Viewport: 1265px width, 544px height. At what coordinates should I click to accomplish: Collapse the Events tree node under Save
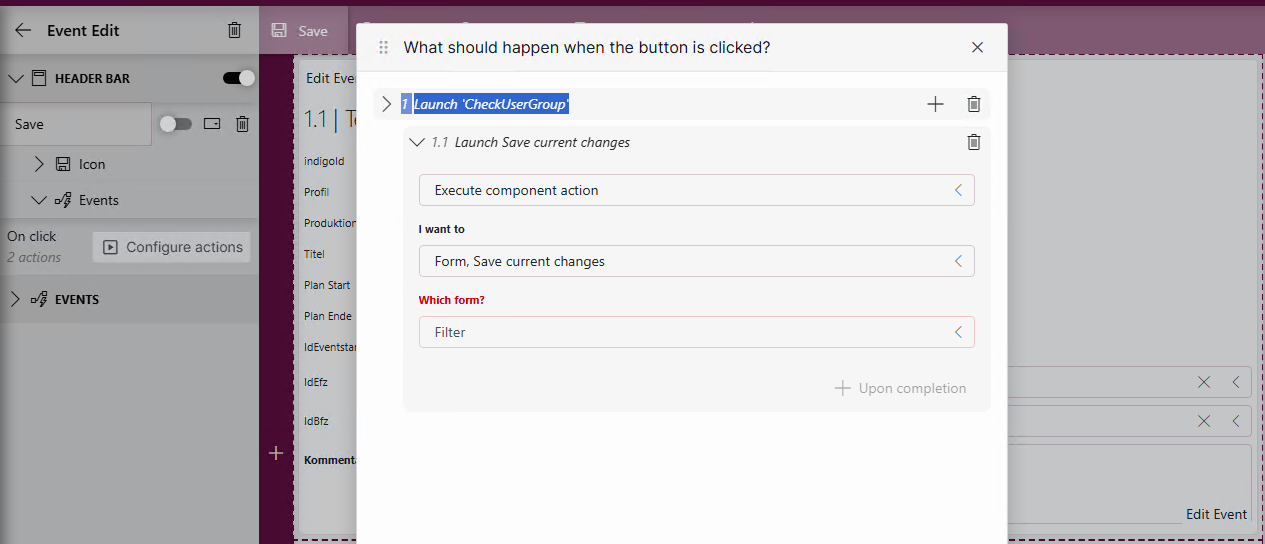coord(39,200)
